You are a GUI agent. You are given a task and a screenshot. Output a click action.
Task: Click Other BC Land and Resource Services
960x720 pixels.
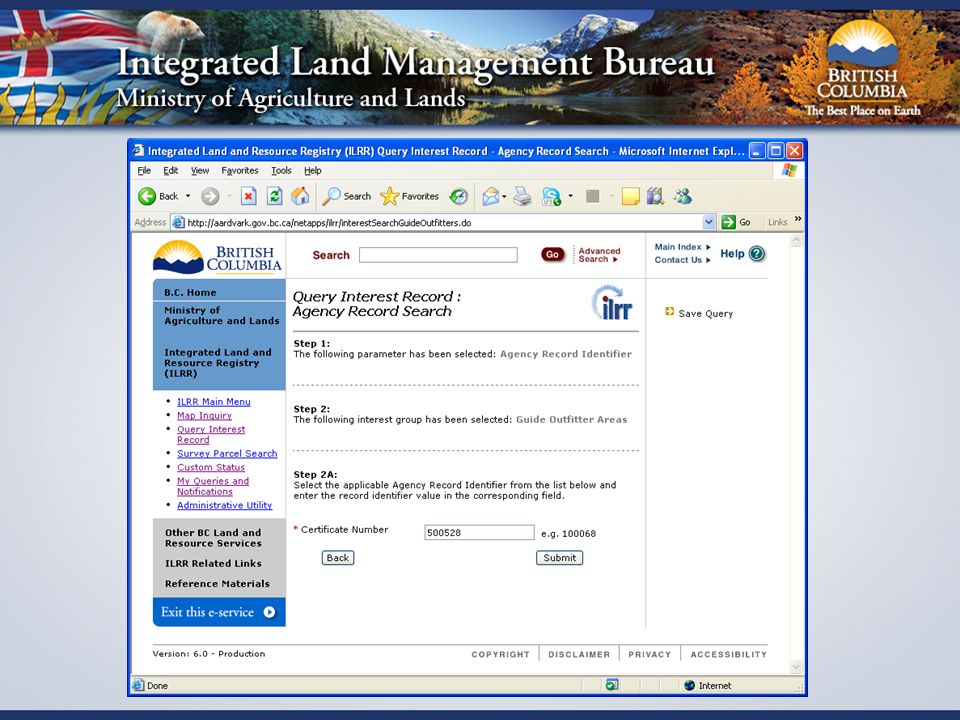213,538
